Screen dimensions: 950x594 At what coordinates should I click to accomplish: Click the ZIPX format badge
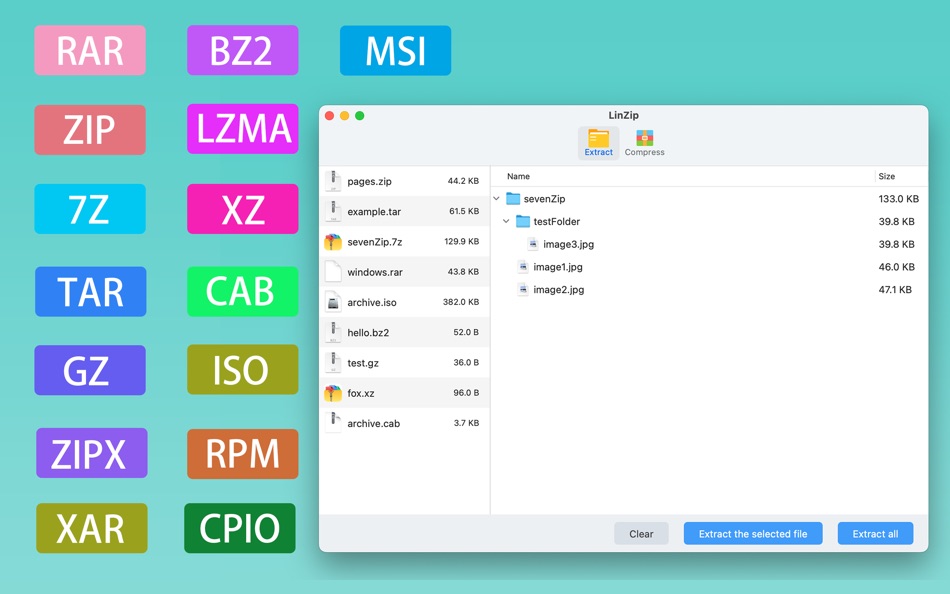click(91, 453)
